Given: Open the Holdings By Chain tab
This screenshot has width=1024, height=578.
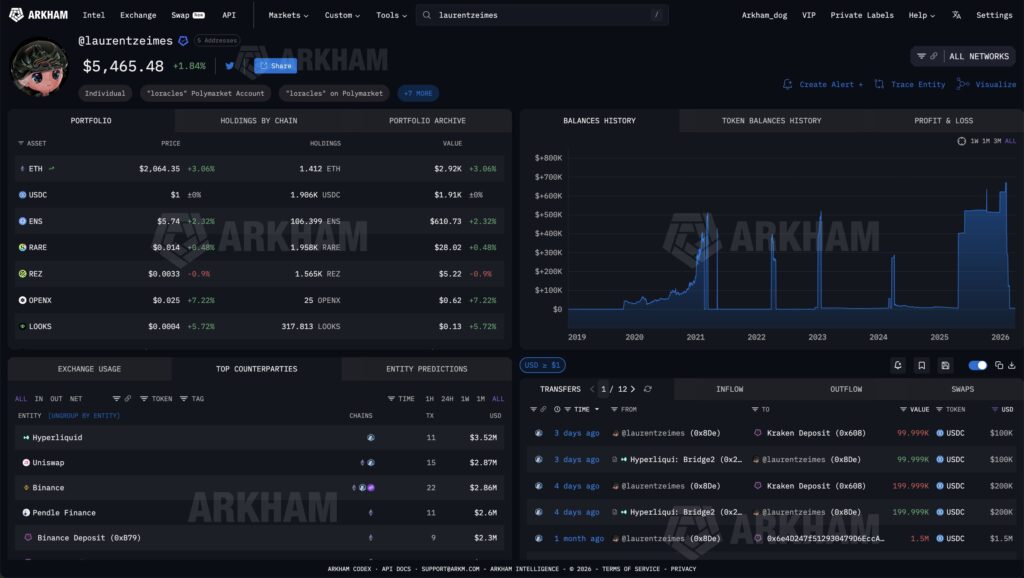Looking at the screenshot, I should [259, 121].
